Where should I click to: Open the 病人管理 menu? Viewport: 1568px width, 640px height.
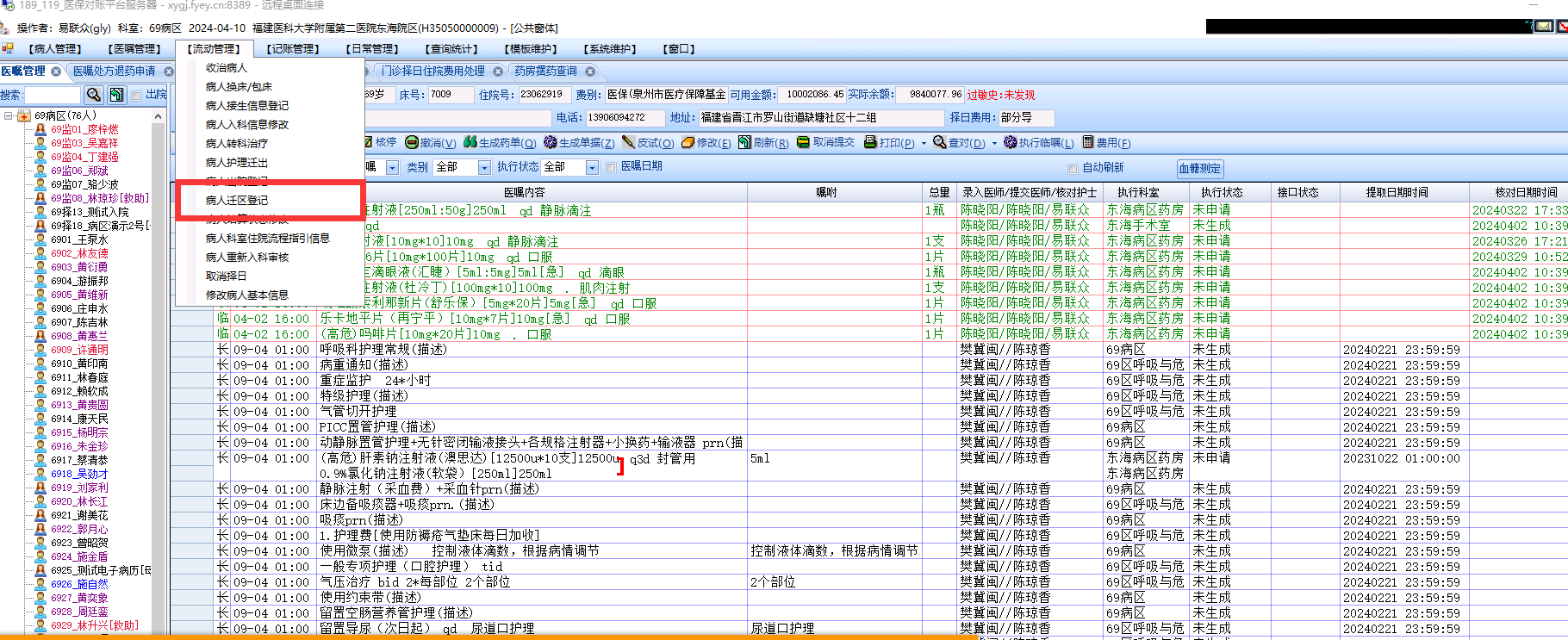tap(55, 49)
